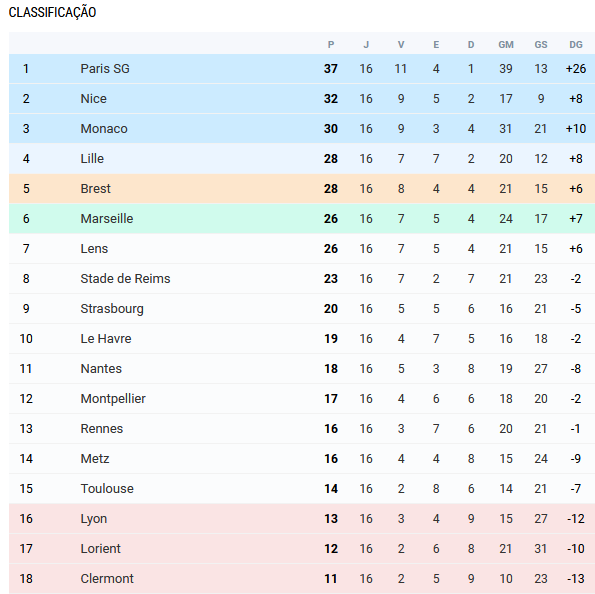Sort by the DG goal difference header
595x594 pixels.
[x=576, y=45]
